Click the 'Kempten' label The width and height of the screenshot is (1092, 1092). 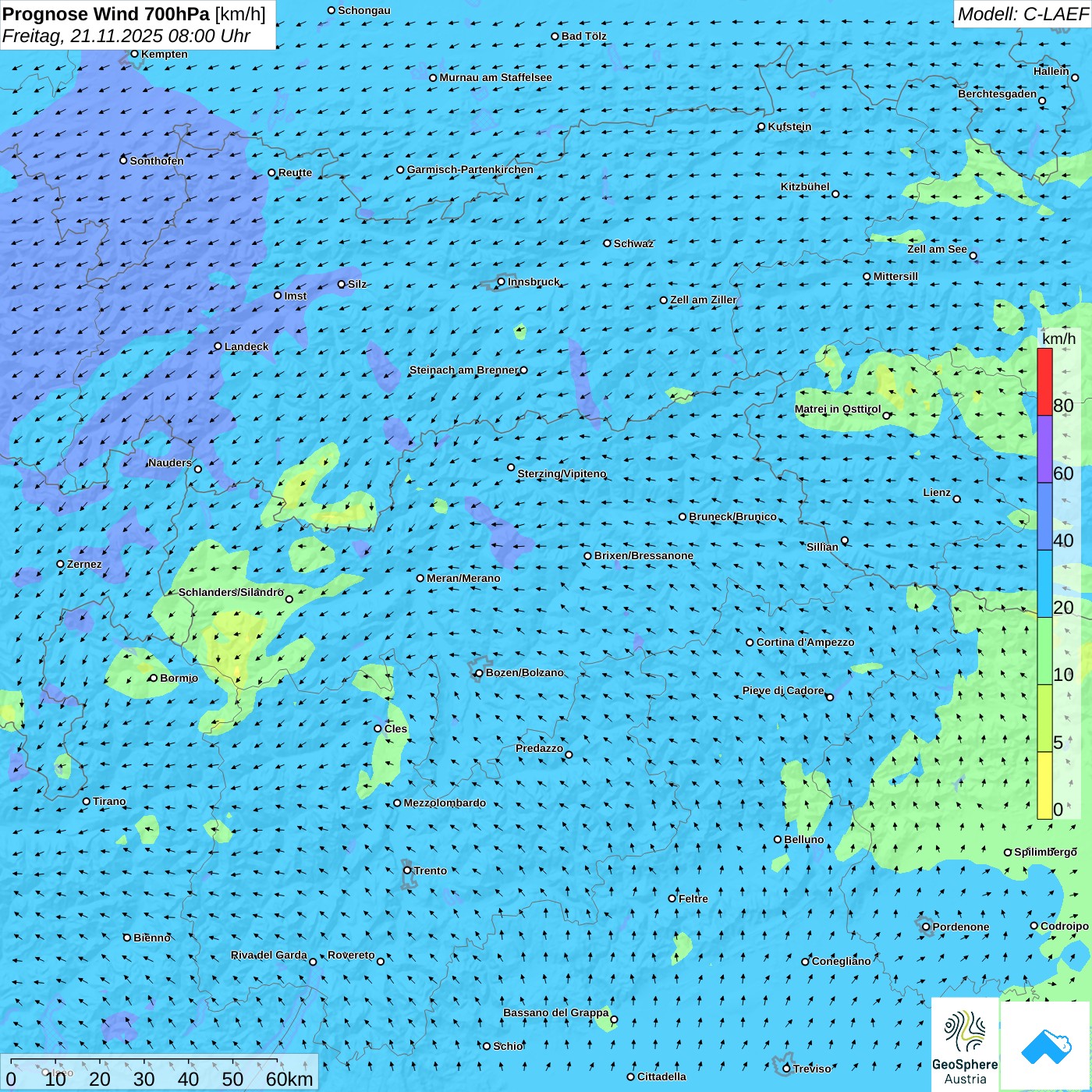click(165, 54)
